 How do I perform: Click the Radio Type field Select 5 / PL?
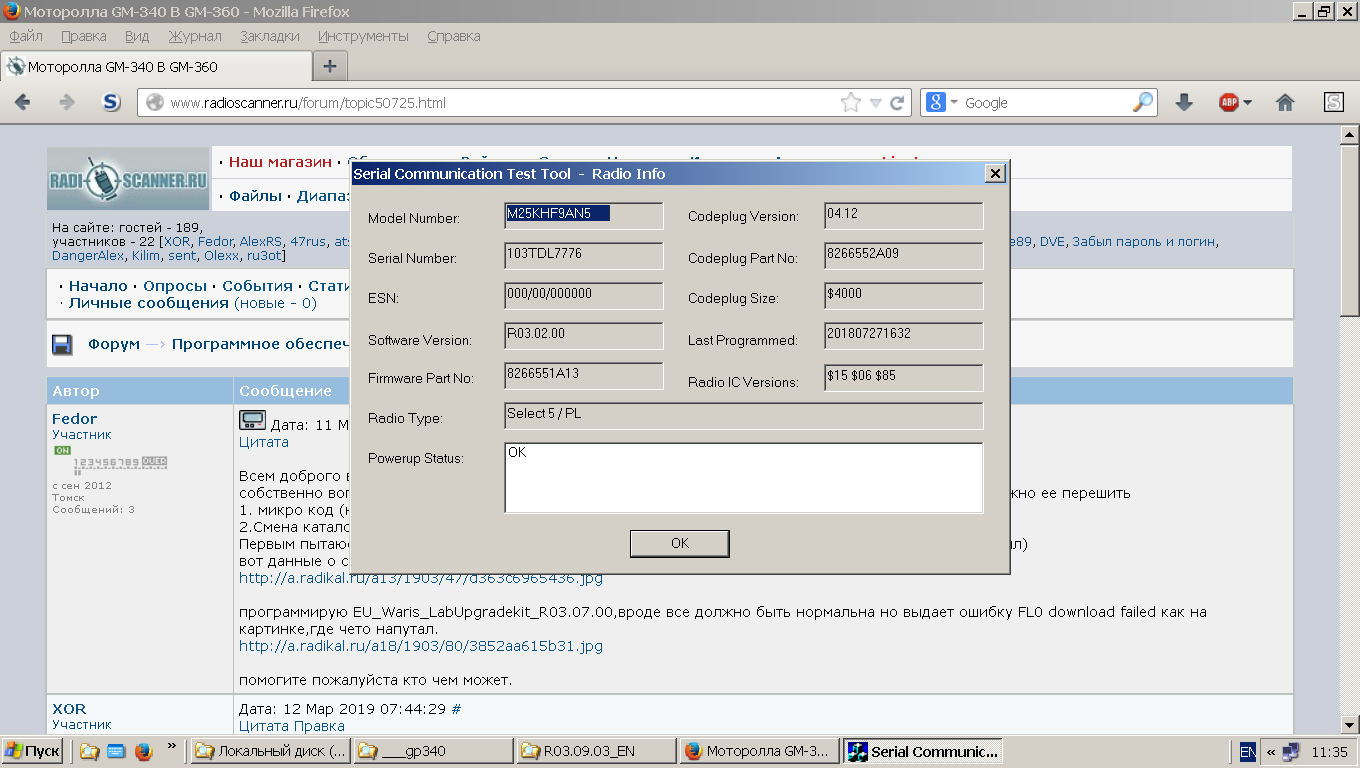tap(744, 416)
